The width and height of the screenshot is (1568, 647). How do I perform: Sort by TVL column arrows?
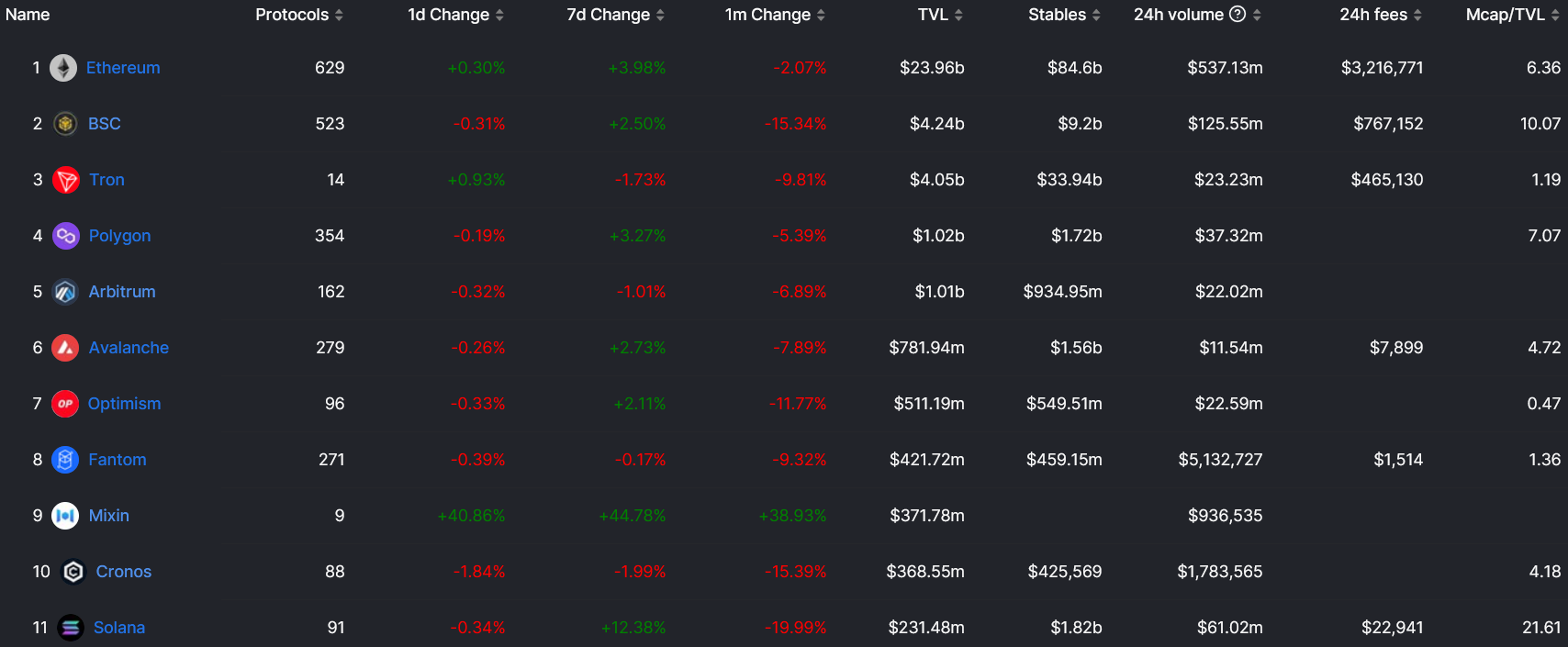[958, 15]
